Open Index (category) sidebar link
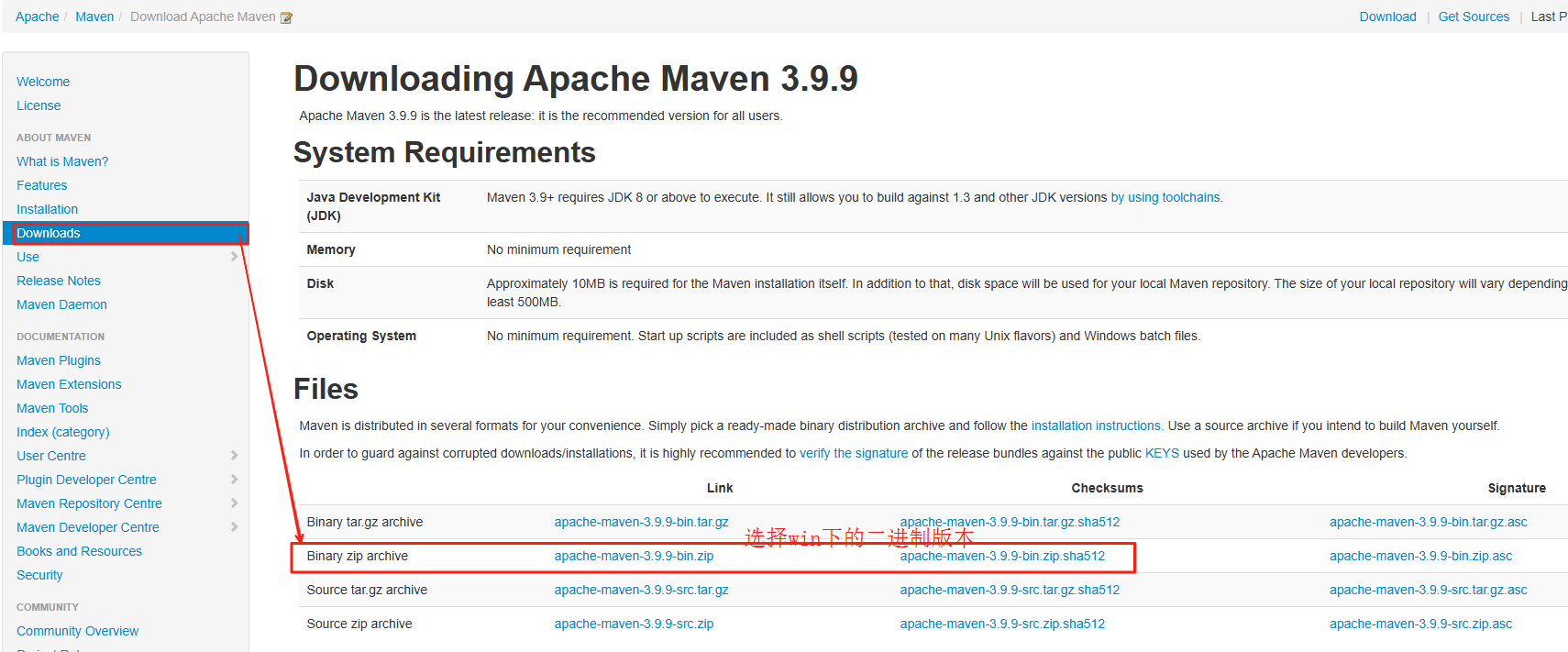The width and height of the screenshot is (1568, 652). coord(63,432)
